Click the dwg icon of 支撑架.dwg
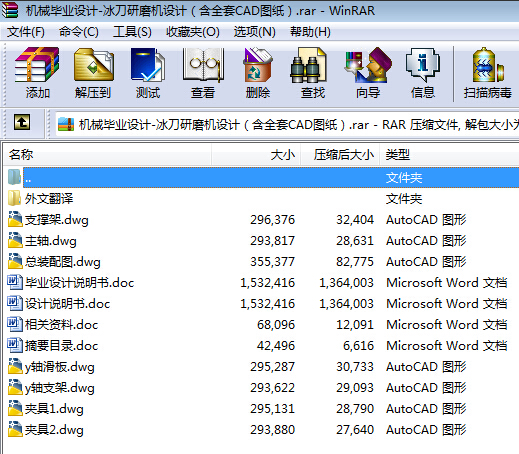 click(15, 219)
